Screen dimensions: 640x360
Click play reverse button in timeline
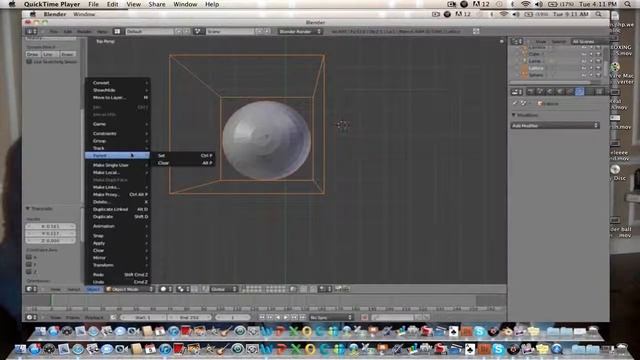click(x=278, y=318)
